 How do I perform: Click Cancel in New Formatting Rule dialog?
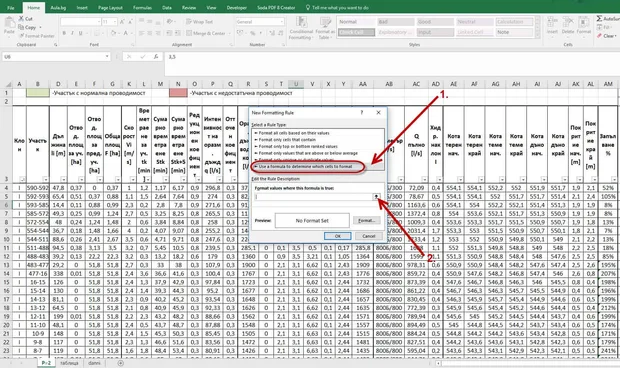click(x=369, y=236)
